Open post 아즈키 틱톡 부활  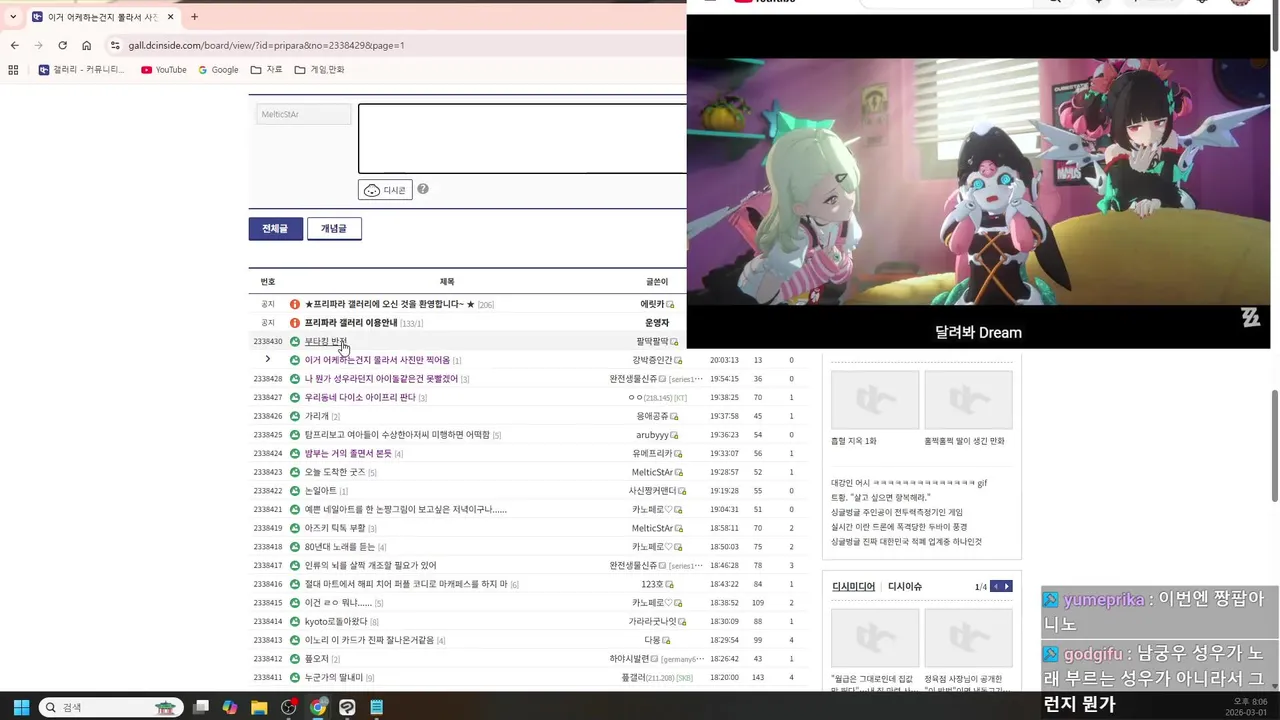tap(335, 528)
